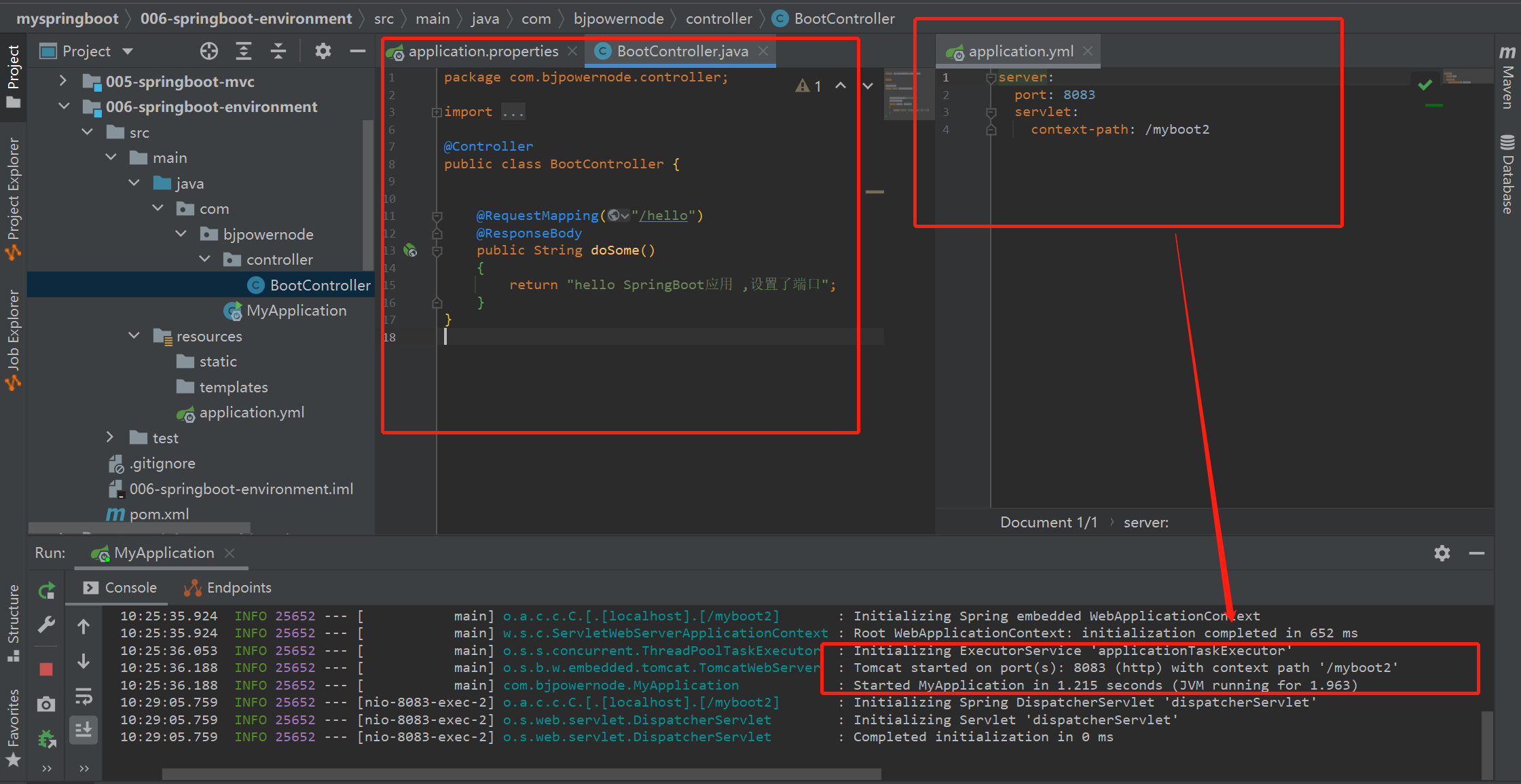Viewport: 1521px width, 784px height.
Task: Click Expand All icon in Project toolbar
Action: [x=243, y=51]
